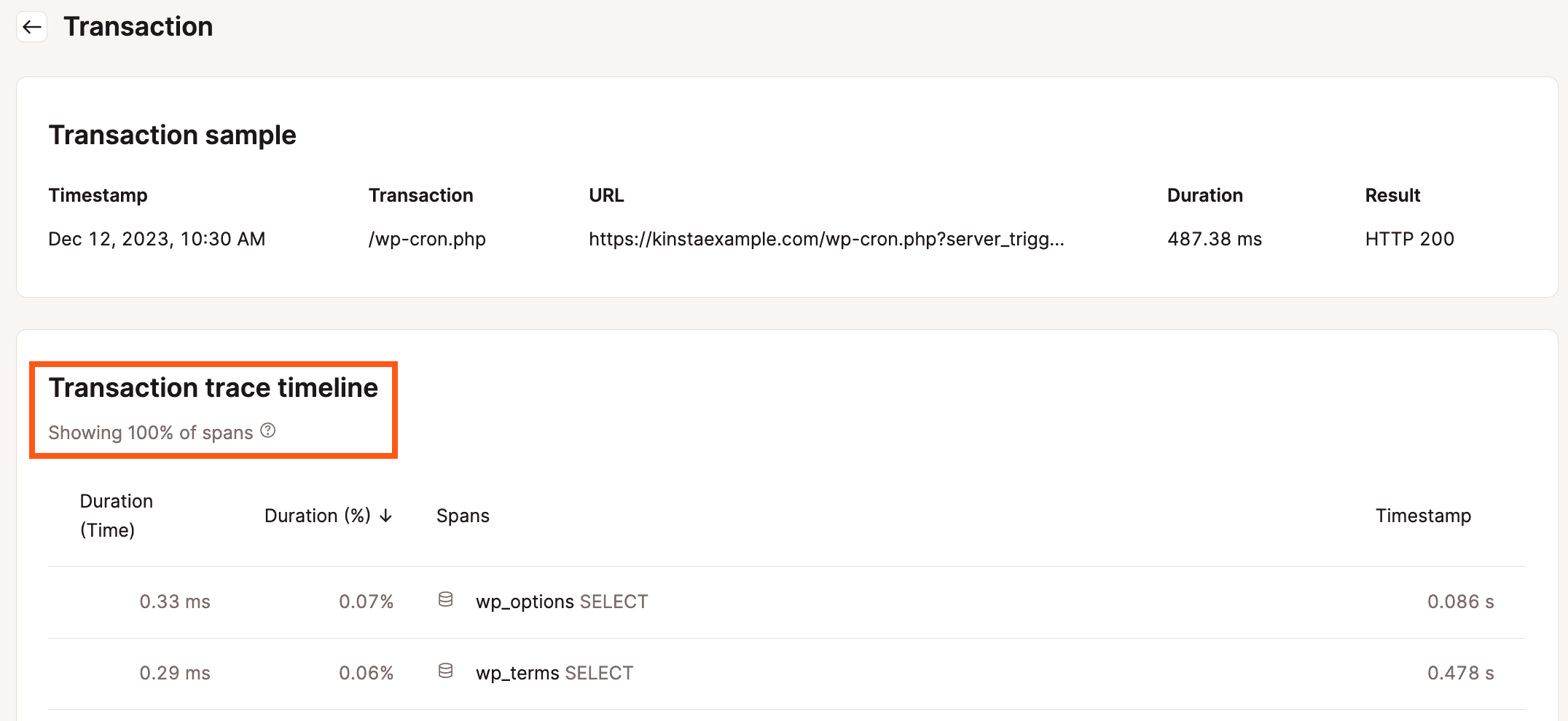
Task: Open the kinstaexample.com wp-cron URL link
Action: pos(826,239)
